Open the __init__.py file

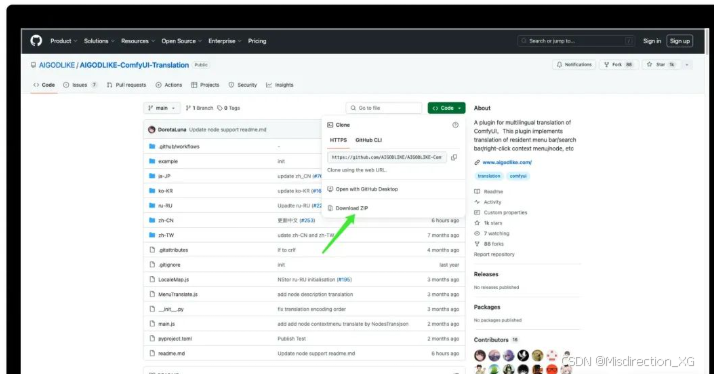pos(171,309)
